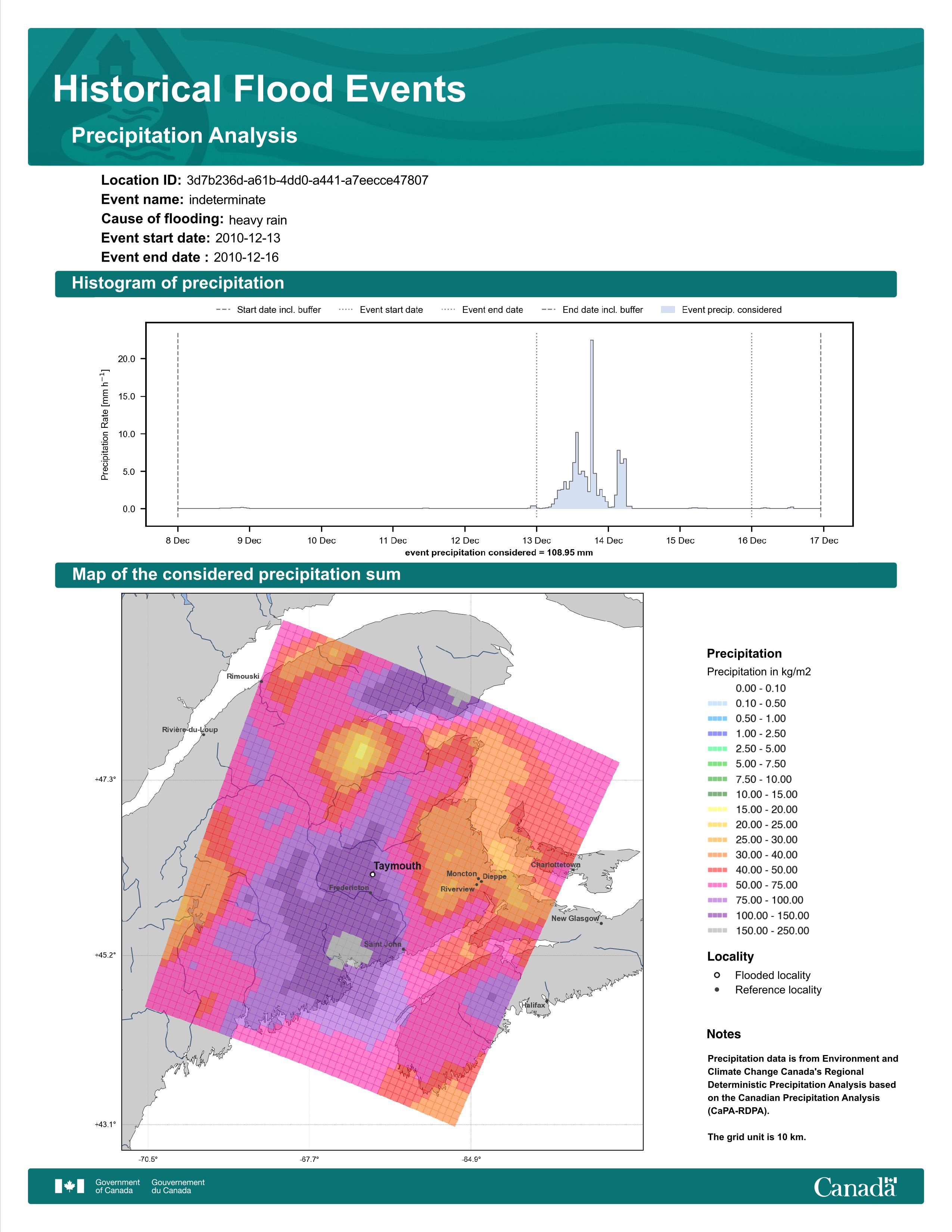Click Event precip. considered legend swatch

[x=668, y=310]
